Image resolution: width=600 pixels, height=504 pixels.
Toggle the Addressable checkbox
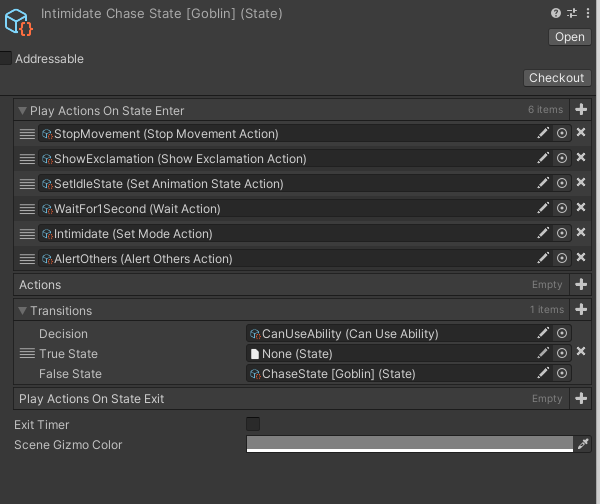[x=6, y=59]
